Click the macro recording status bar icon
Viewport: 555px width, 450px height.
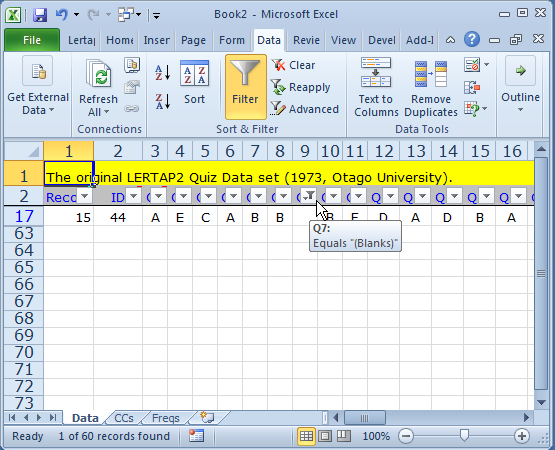196,436
